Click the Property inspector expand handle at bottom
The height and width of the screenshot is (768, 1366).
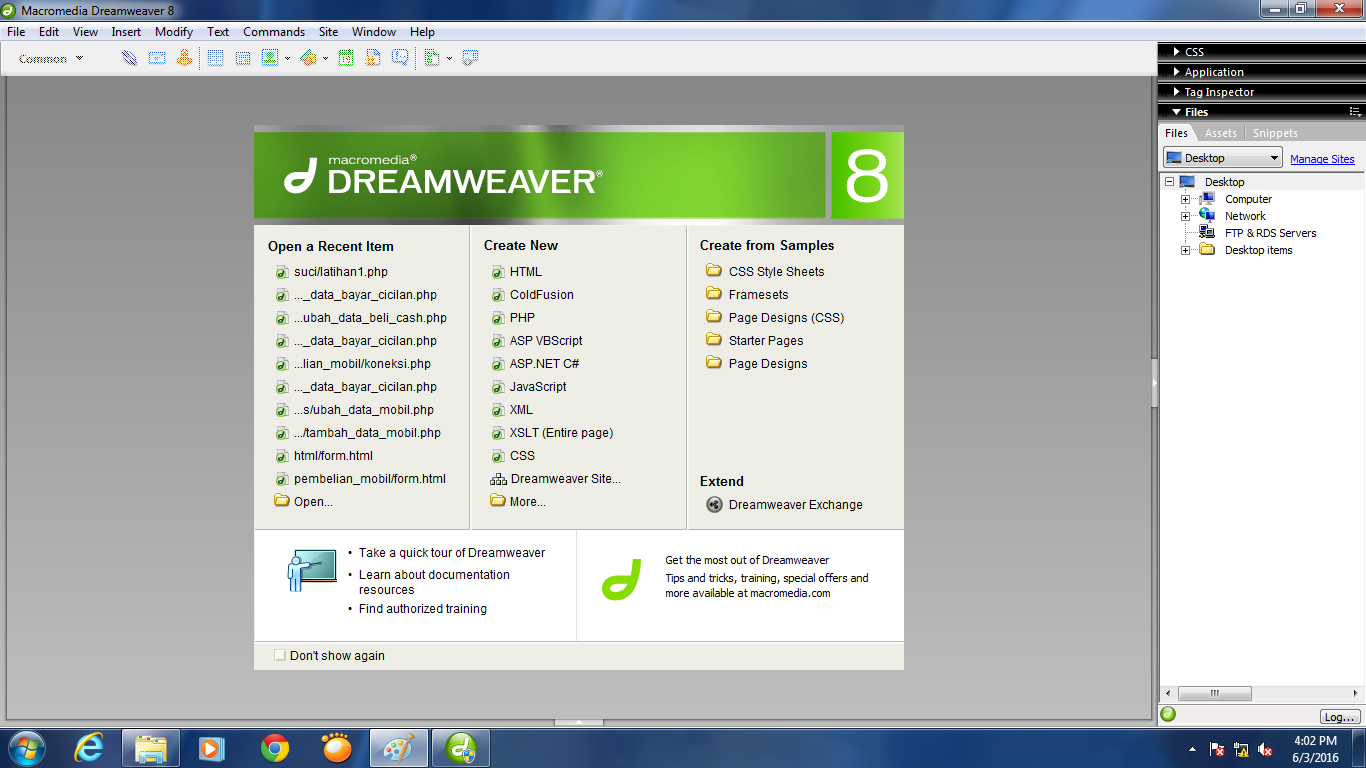pyautogui.click(x=579, y=722)
